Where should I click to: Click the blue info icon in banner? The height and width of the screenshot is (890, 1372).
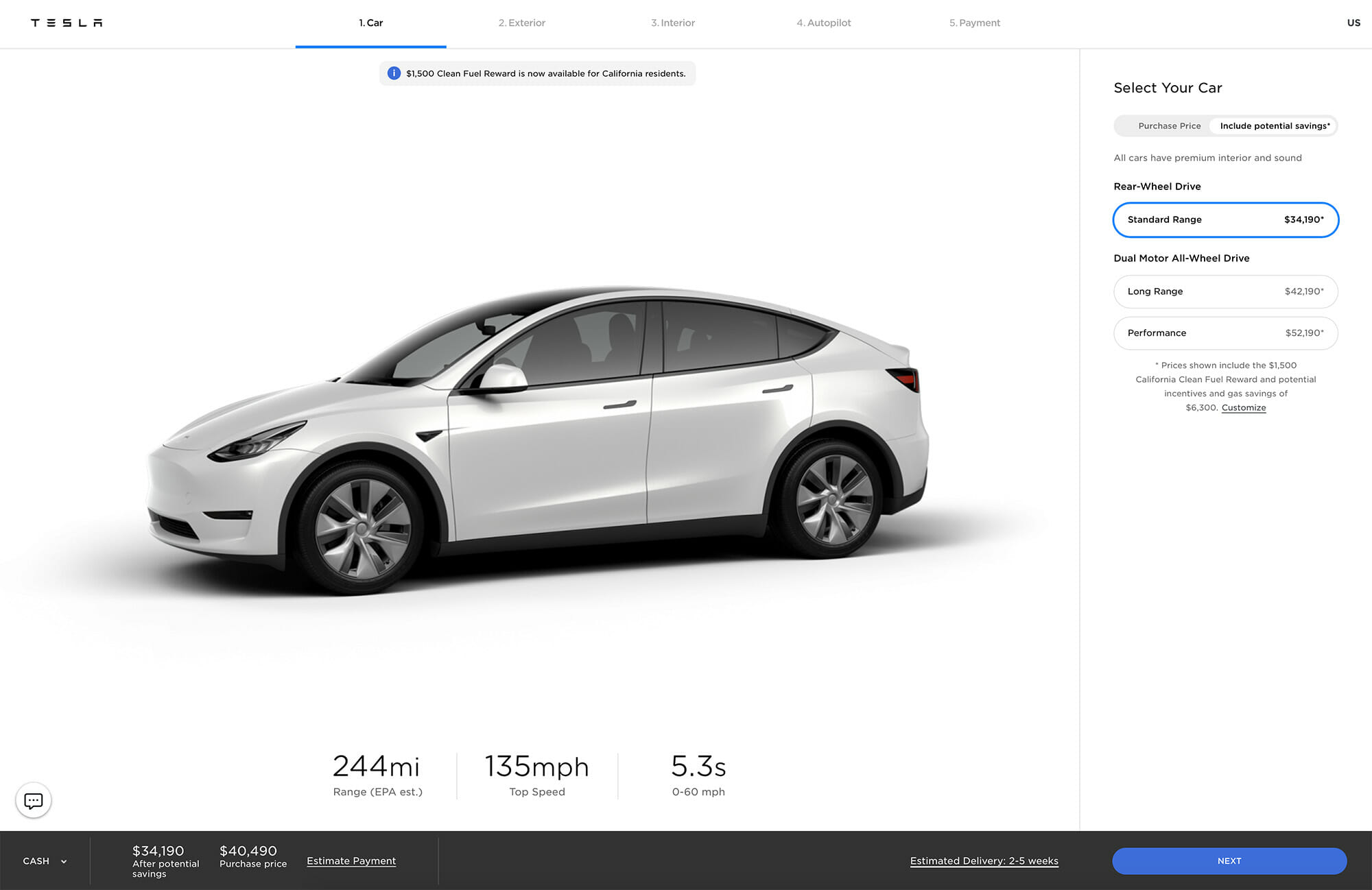tap(394, 73)
